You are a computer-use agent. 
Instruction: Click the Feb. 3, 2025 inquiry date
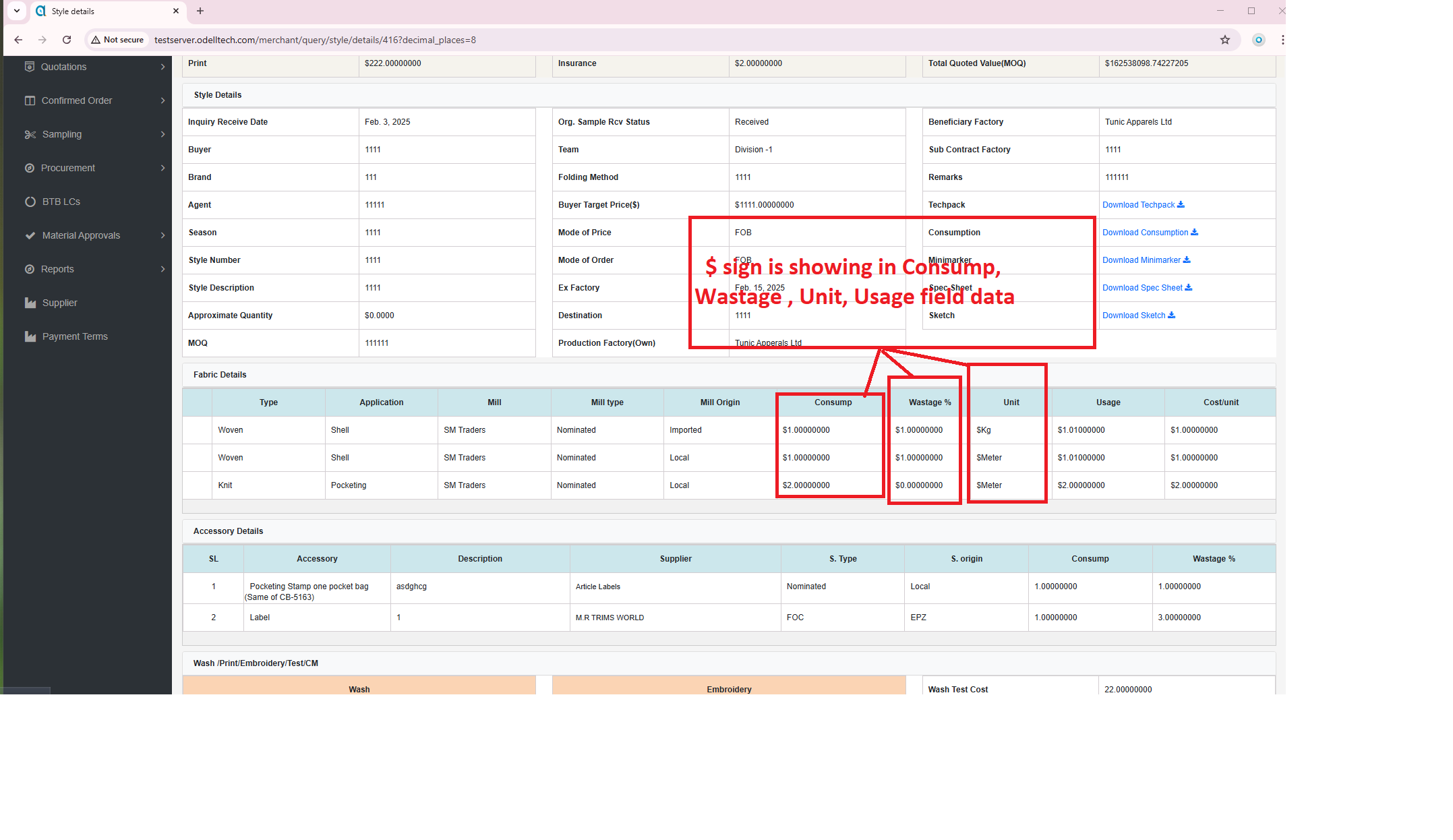[387, 122]
